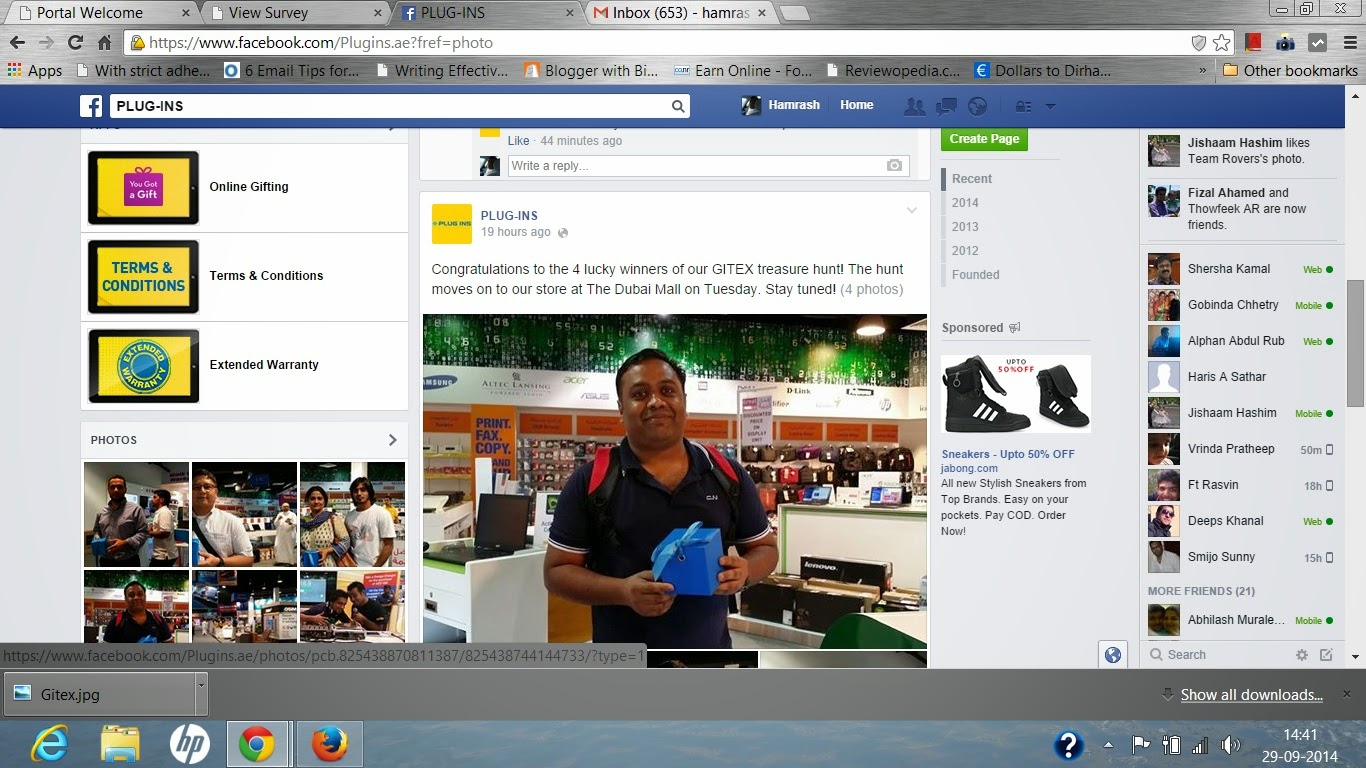Open post options chevron on PLUG-INS post
The image size is (1366, 768).
[x=911, y=210]
